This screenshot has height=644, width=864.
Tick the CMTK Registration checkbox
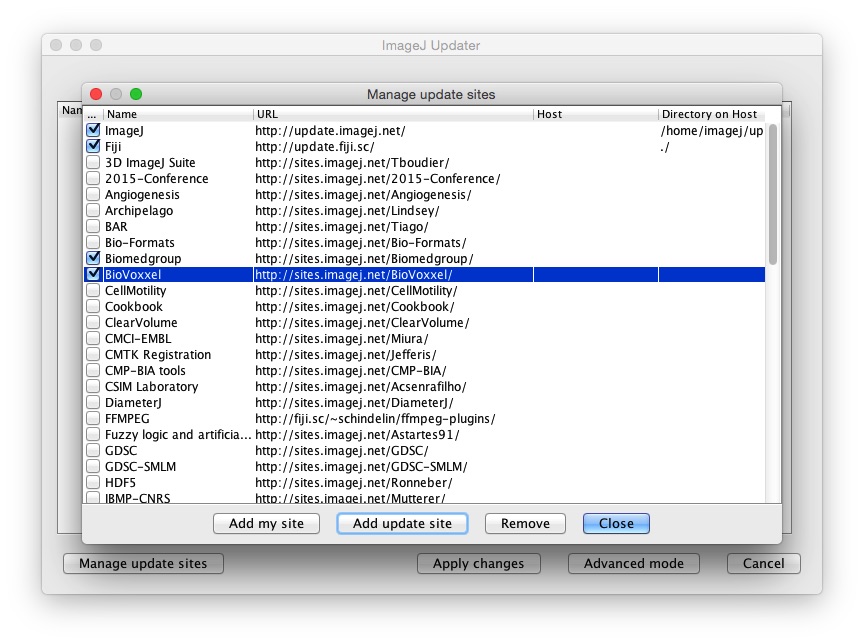(93, 354)
